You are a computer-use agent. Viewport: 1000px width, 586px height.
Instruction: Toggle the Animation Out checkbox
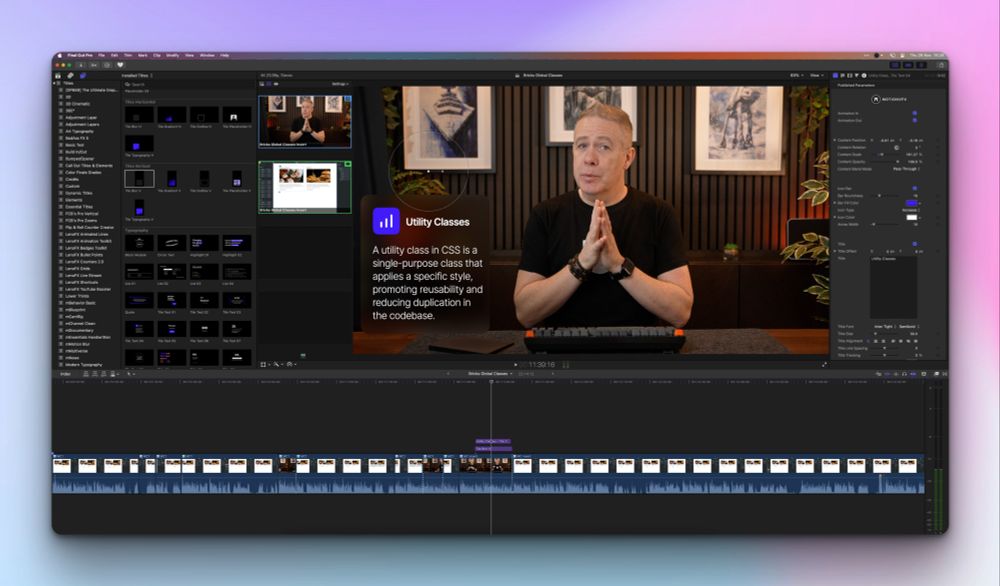pyautogui.click(x=915, y=120)
